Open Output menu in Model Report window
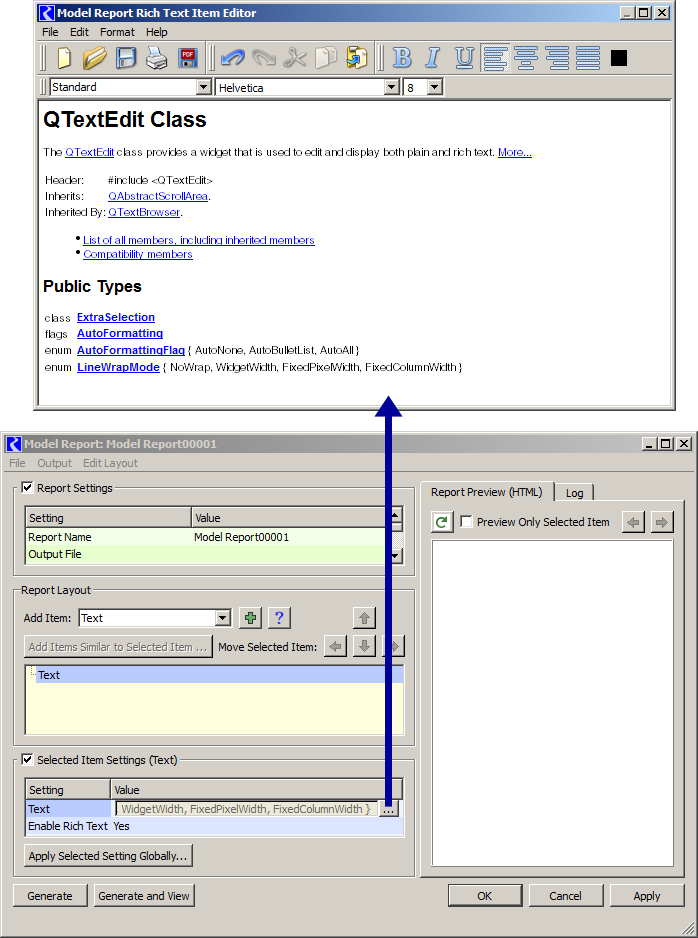This screenshot has height=938, width=698. tap(54, 463)
